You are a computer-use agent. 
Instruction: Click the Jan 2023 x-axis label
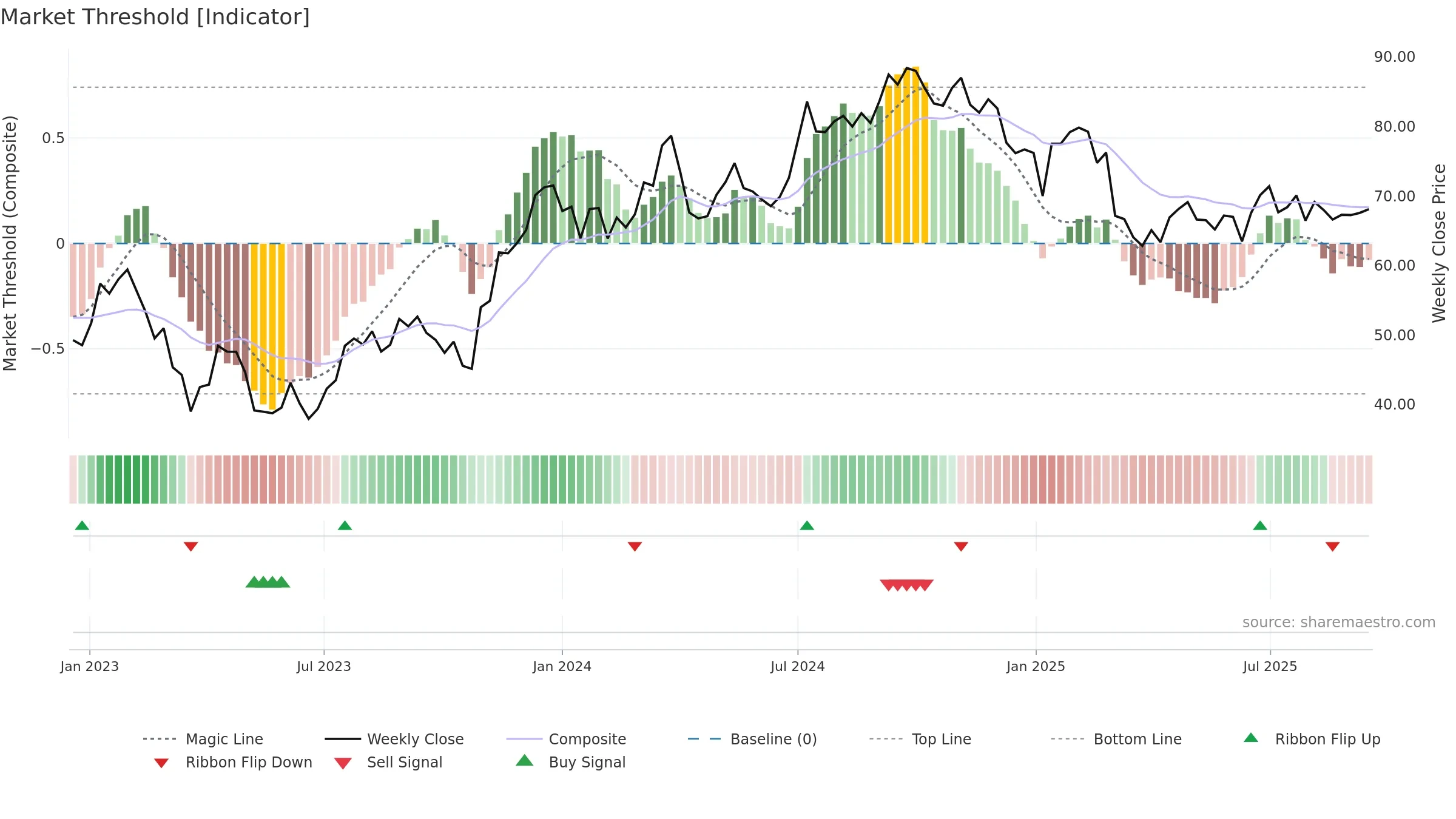[x=90, y=666]
